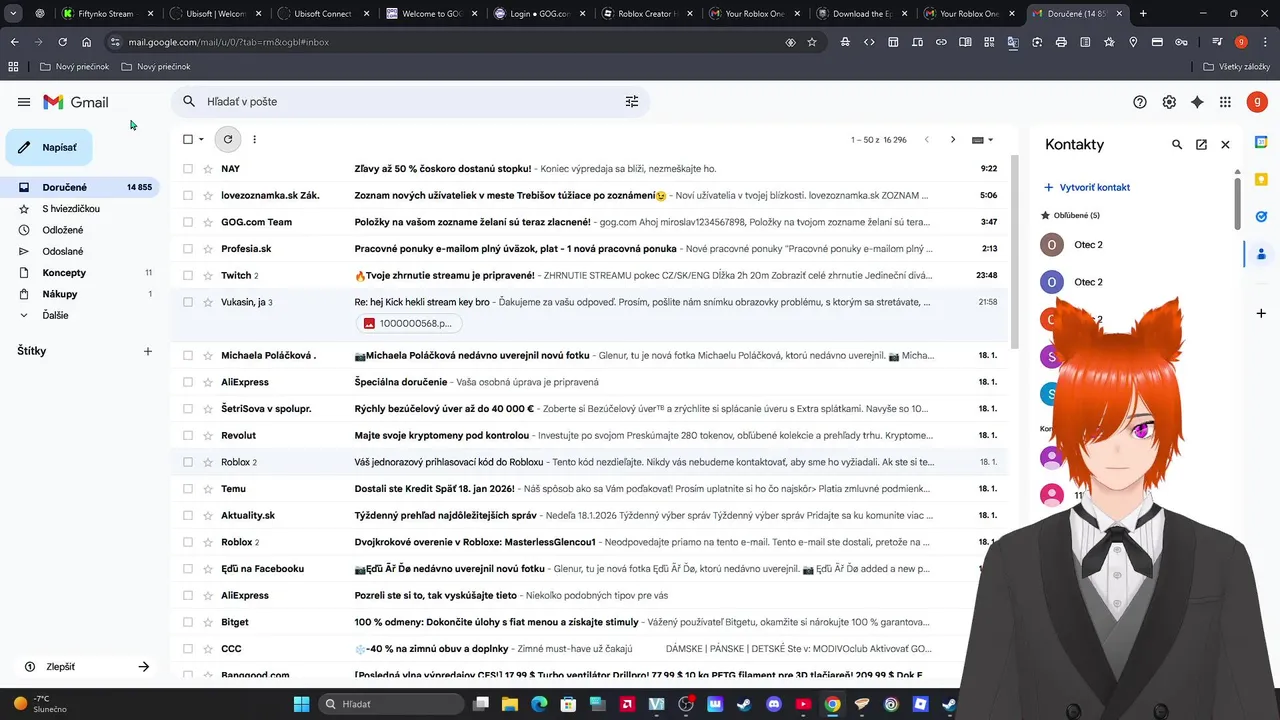Select checkbox for Profesia.sk email
Screen dimensions: 1280x720
[188, 248]
